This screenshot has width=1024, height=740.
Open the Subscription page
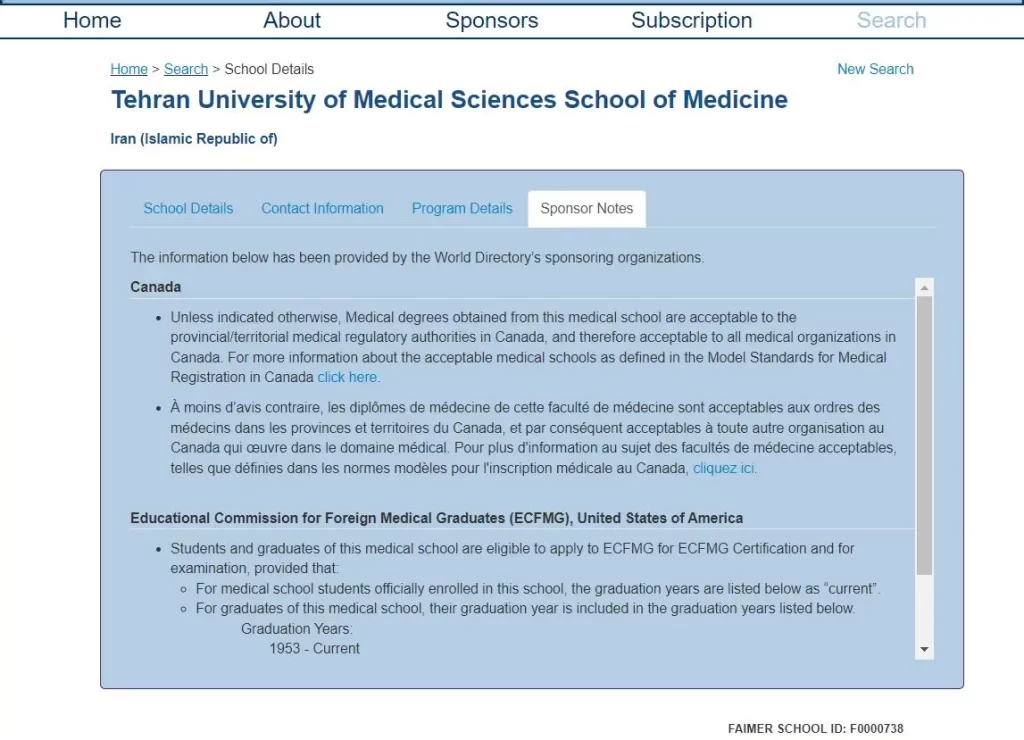(691, 20)
